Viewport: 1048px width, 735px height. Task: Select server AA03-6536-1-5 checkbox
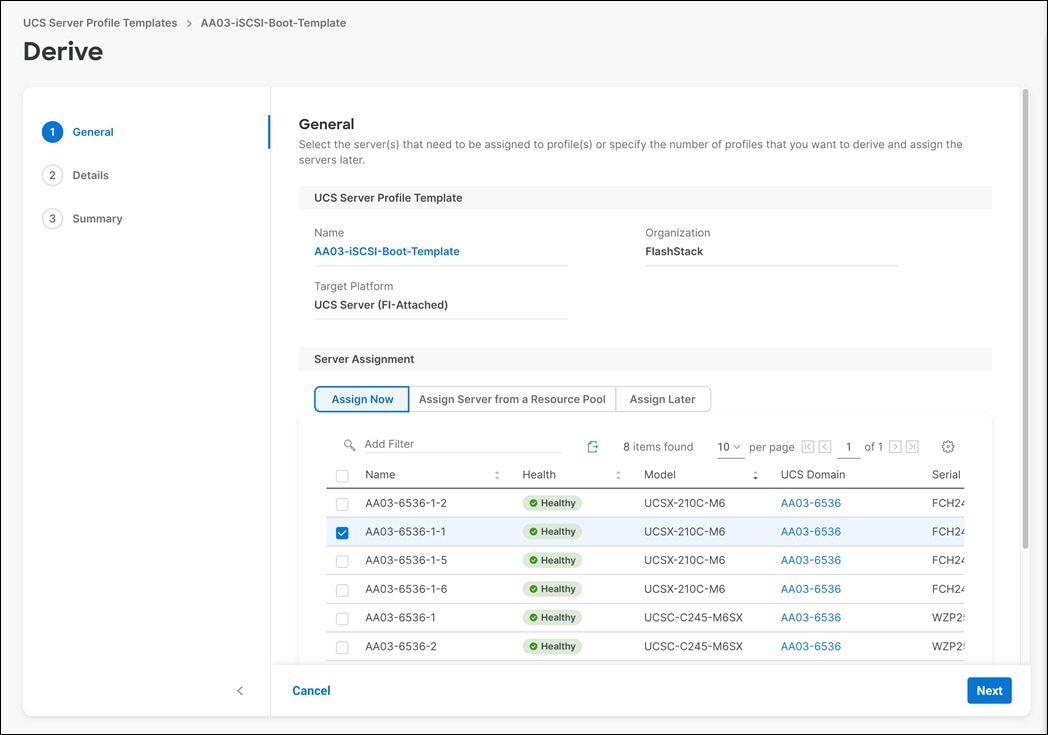coord(342,560)
